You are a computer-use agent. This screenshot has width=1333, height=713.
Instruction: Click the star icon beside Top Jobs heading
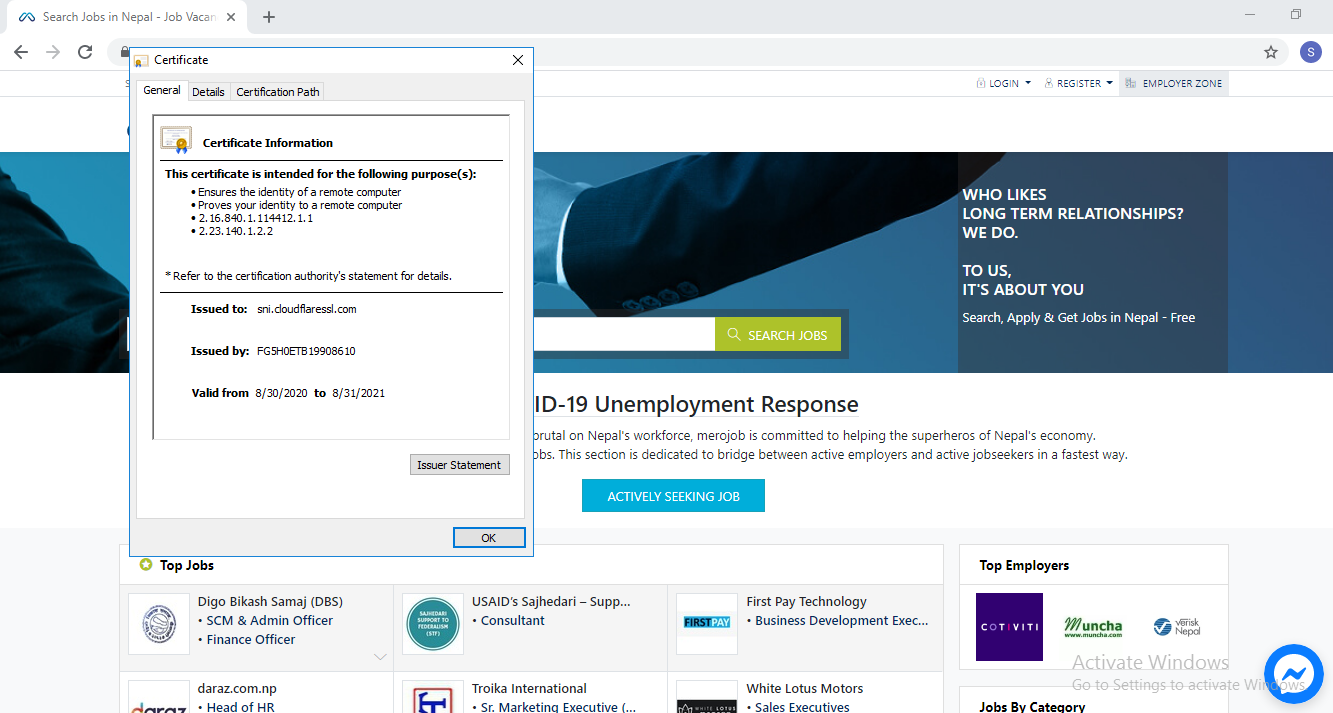click(x=148, y=565)
